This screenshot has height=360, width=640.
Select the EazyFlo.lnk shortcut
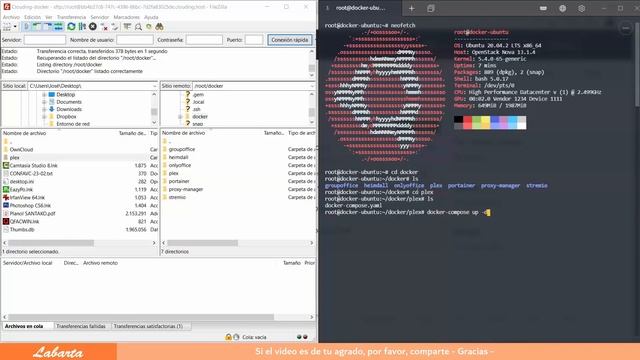pyautogui.click(x=21, y=189)
